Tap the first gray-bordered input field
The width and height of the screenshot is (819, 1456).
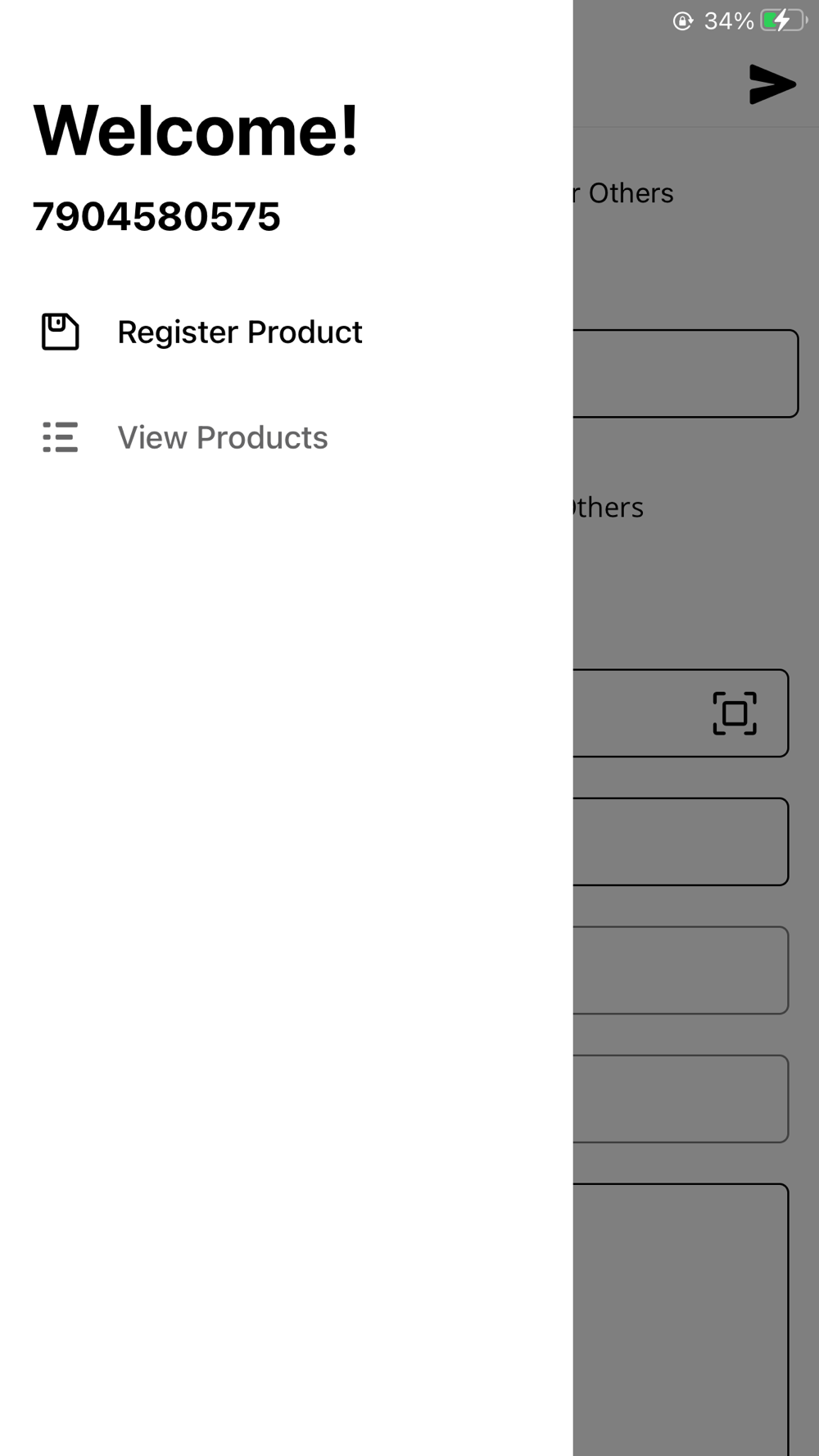tap(680, 970)
